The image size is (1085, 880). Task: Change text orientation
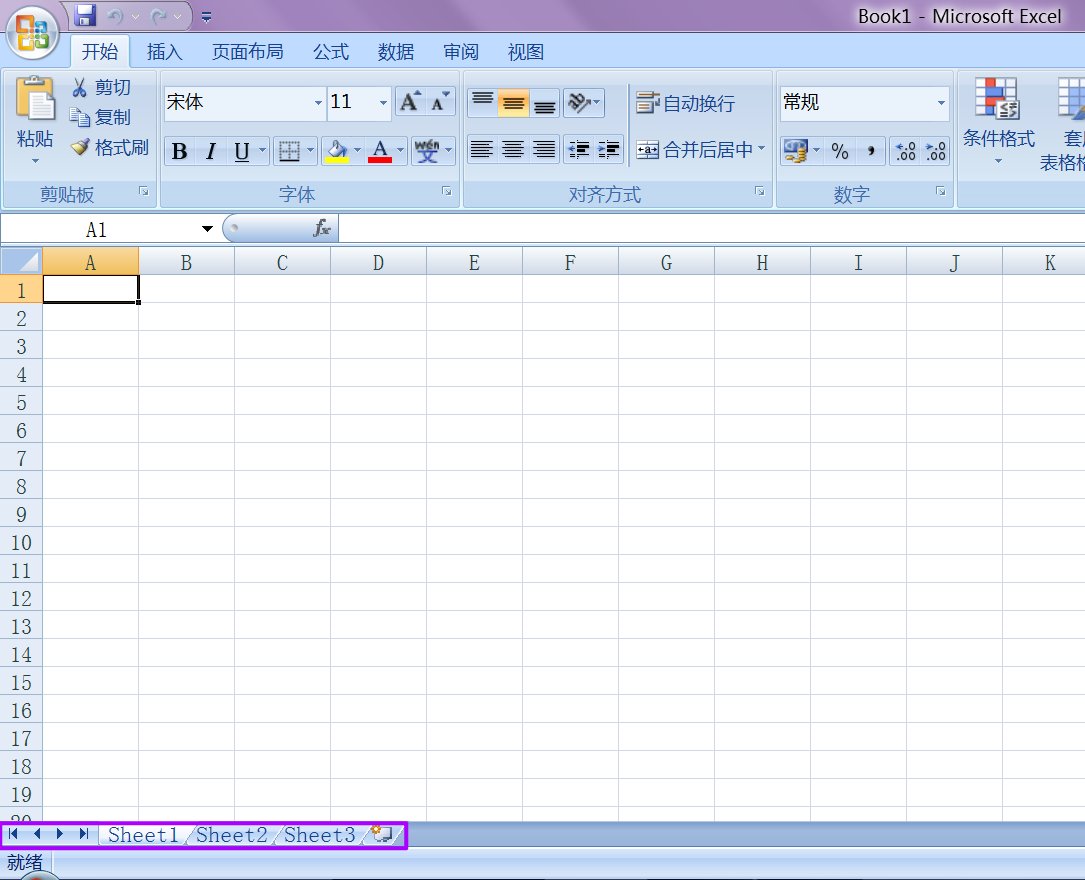click(583, 103)
